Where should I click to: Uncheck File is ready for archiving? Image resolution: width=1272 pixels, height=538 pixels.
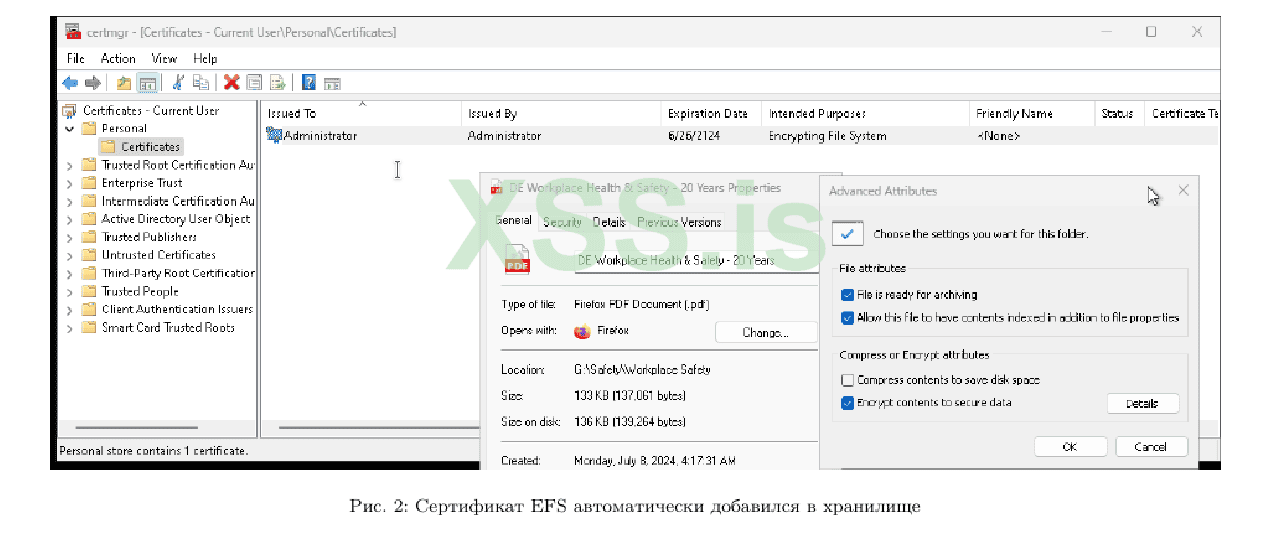(848, 295)
